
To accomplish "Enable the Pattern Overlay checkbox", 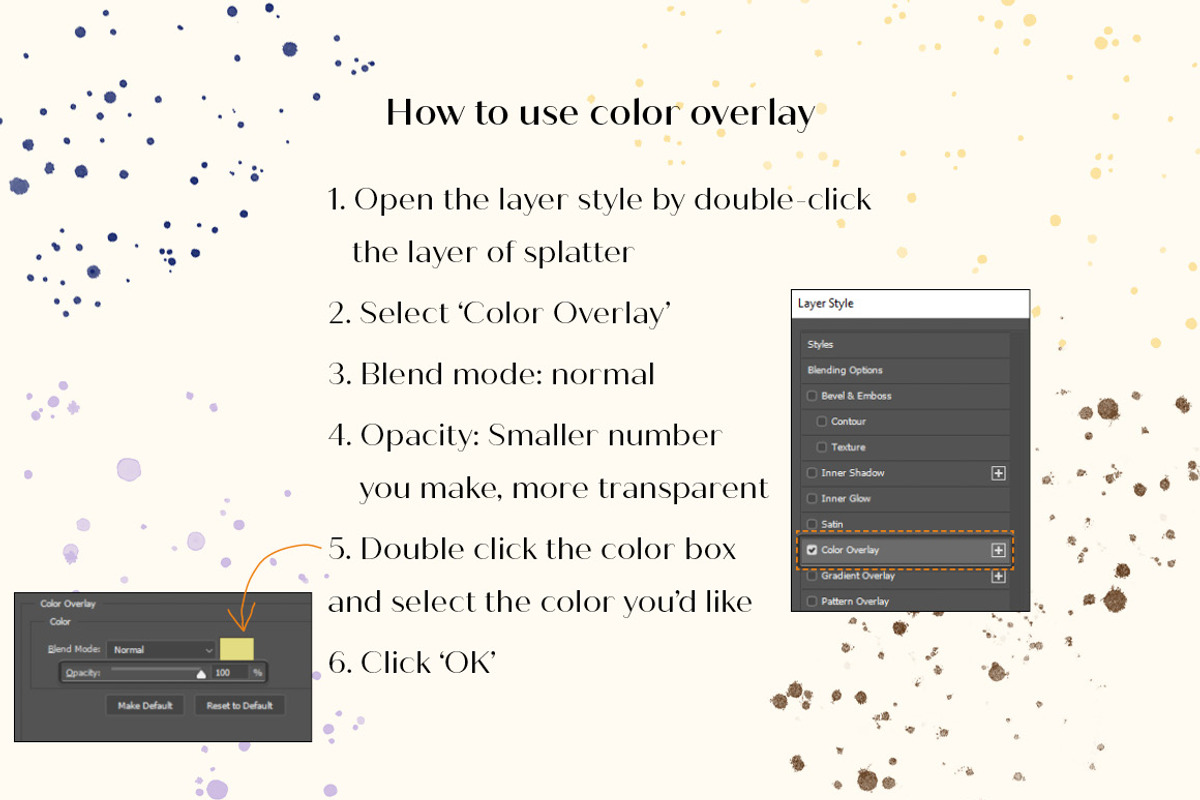I will click(x=812, y=602).
